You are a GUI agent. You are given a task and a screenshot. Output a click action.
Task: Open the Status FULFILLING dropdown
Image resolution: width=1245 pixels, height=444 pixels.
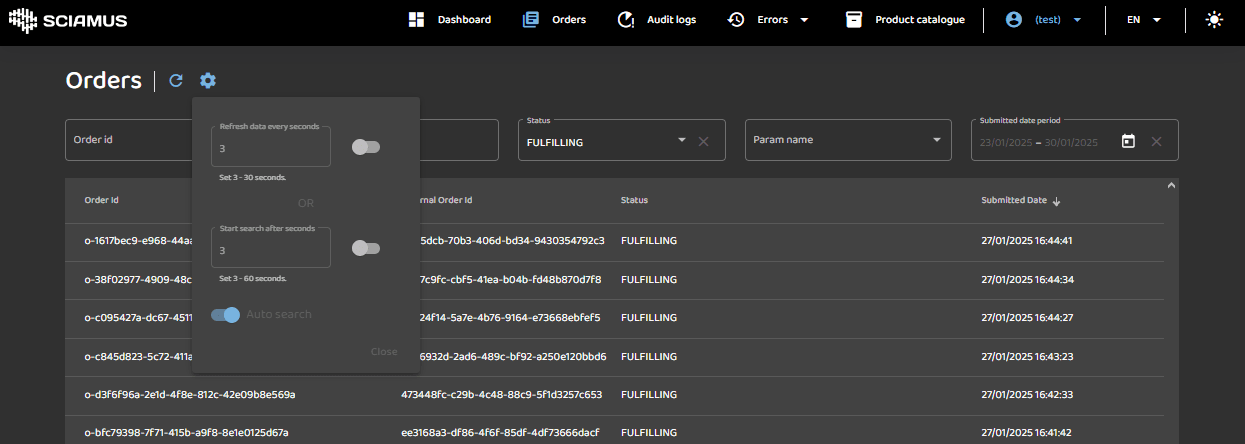pos(681,141)
